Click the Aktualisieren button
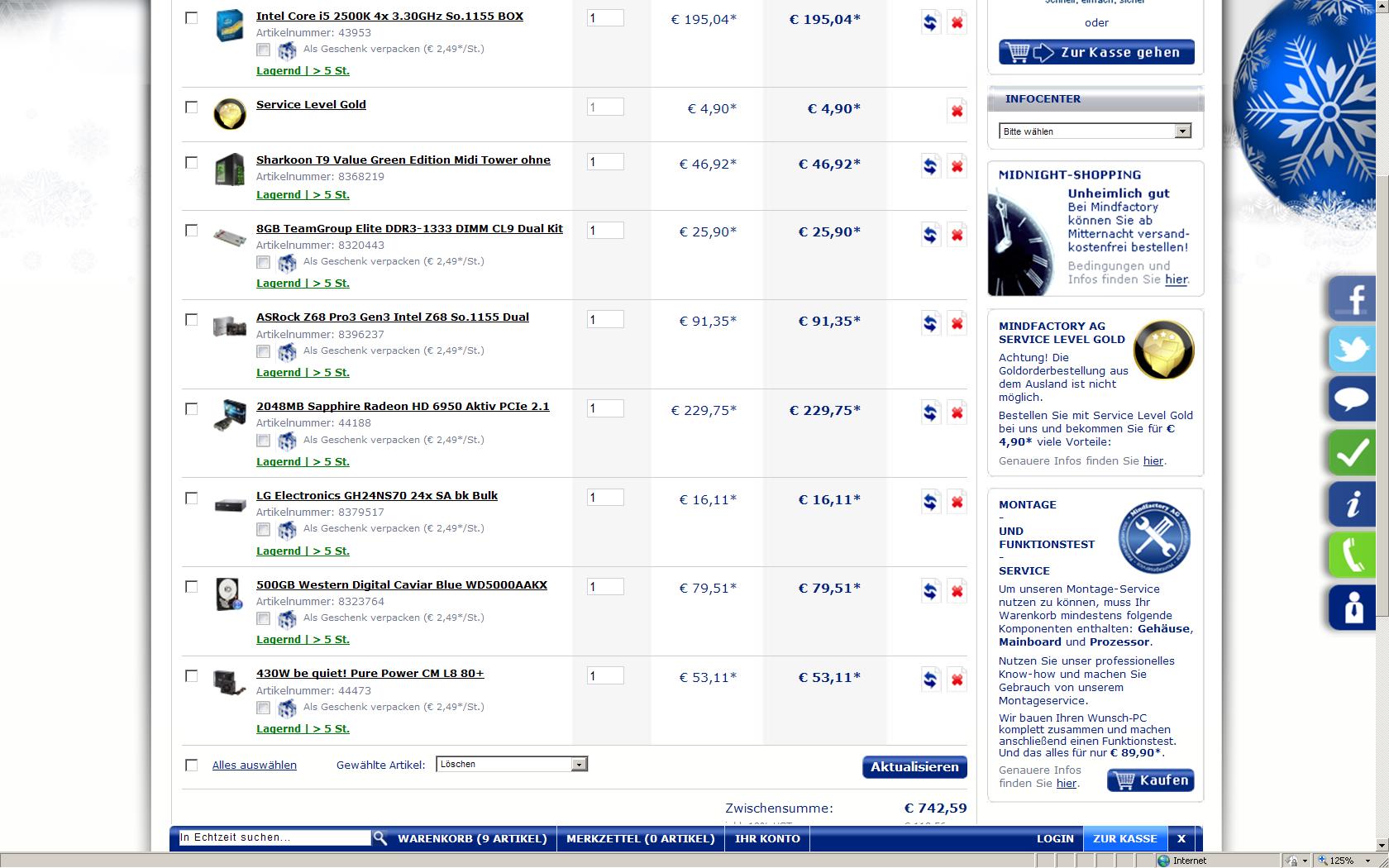 [x=914, y=767]
